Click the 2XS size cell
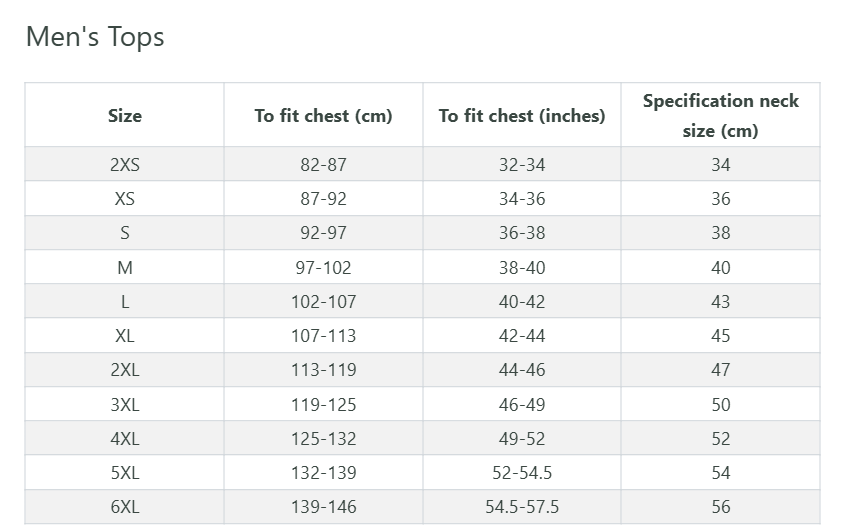850x532 pixels. (125, 165)
